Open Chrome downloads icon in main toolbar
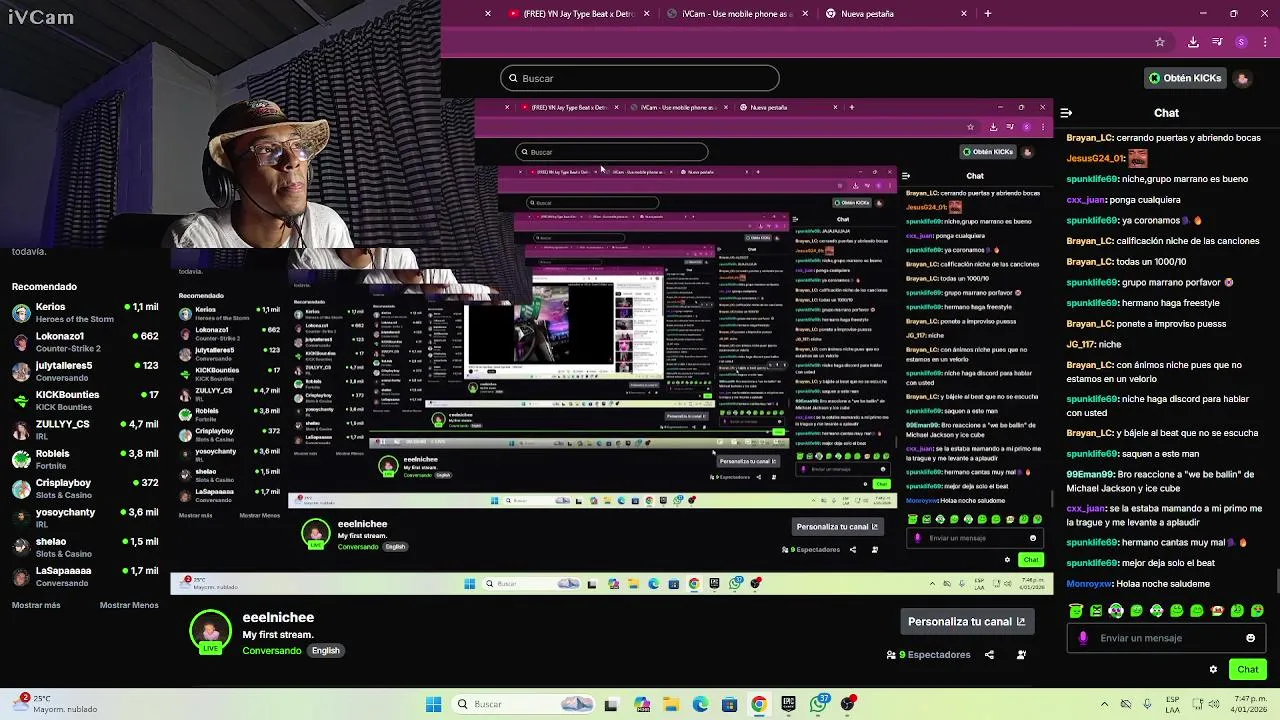The width and height of the screenshot is (1280, 720). click(x=1193, y=42)
